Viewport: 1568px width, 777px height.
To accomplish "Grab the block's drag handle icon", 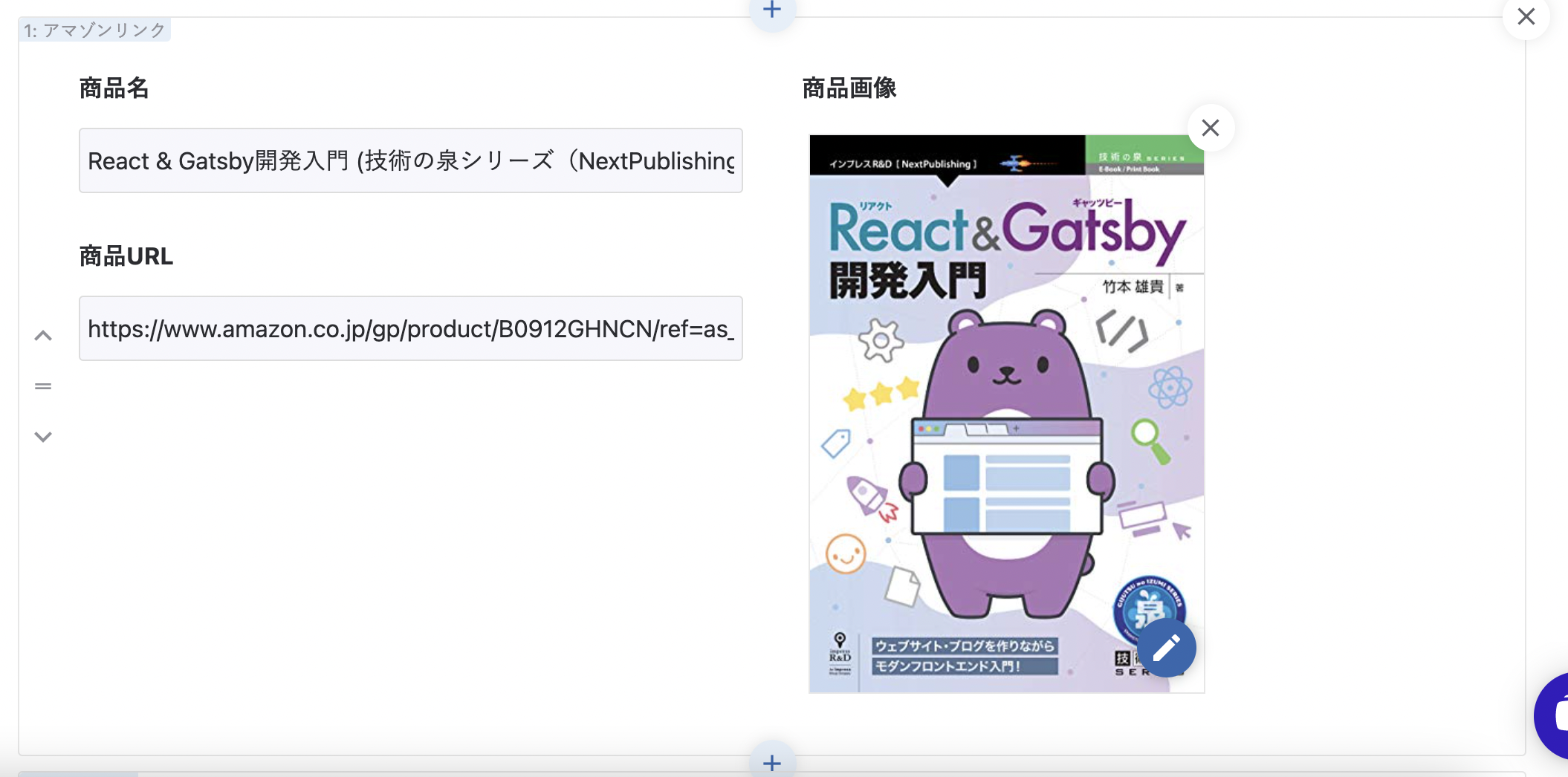I will coord(43,386).
